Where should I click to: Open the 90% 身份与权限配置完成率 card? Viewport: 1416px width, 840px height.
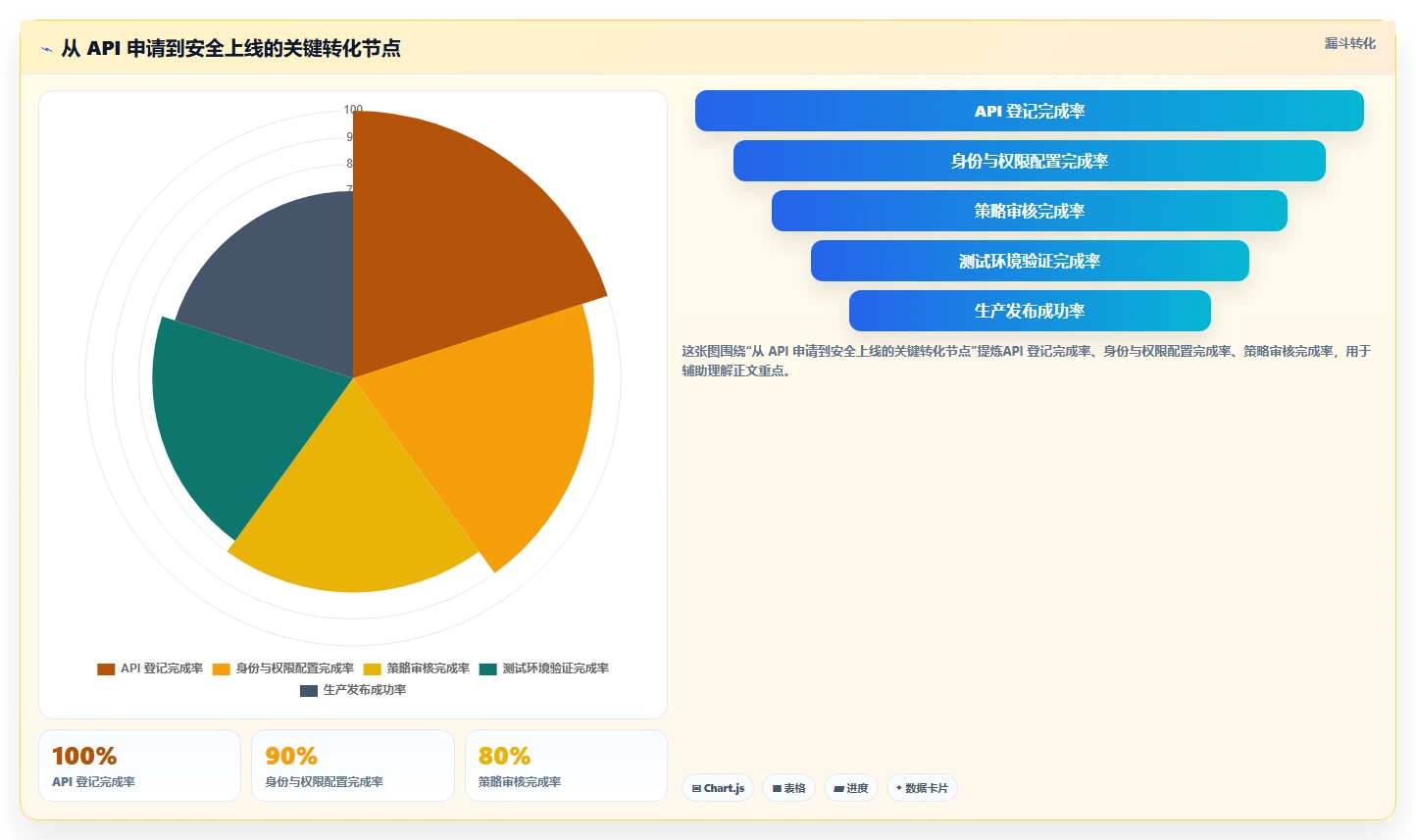pos(353,766)
